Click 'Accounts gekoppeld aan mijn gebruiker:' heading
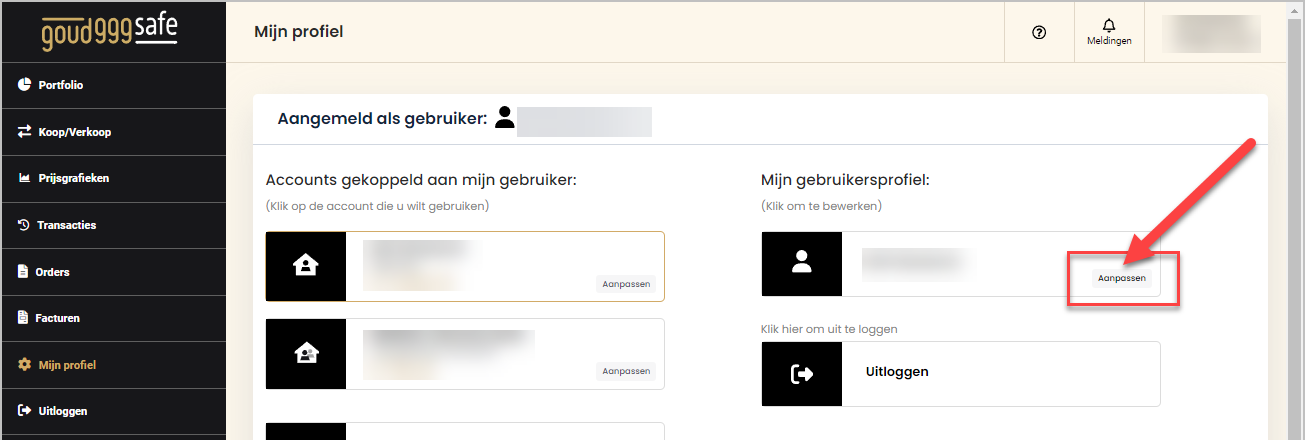Viewport: 1305px width, 440px height. coord(422,180)
